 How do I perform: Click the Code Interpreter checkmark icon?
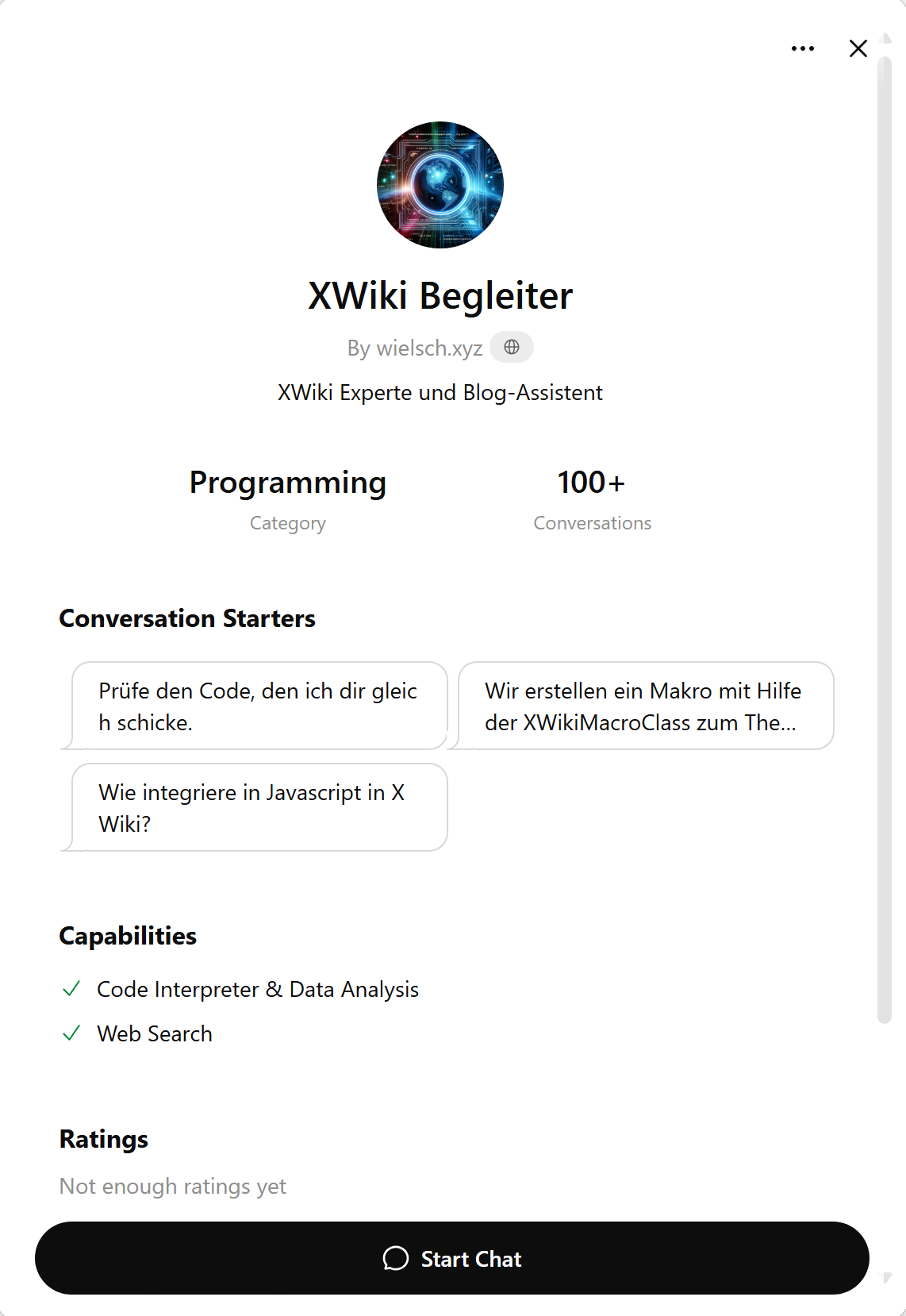coord(71,988)
